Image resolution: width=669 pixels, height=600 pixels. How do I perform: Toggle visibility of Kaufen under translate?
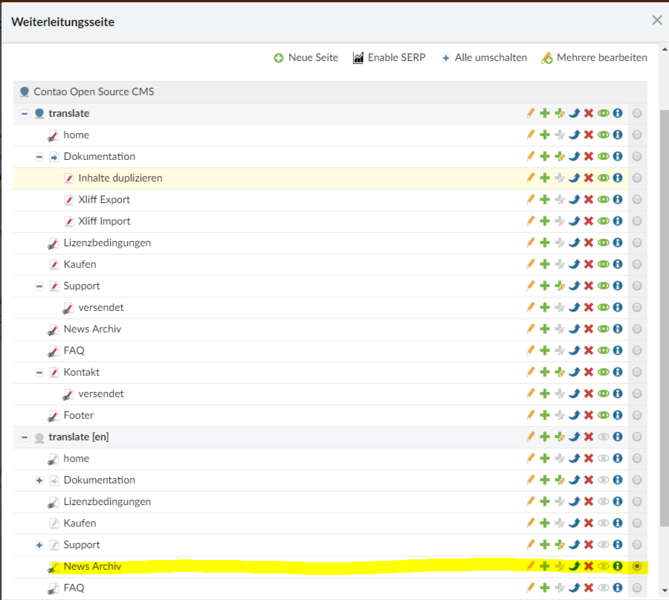[x=603, y=264]
